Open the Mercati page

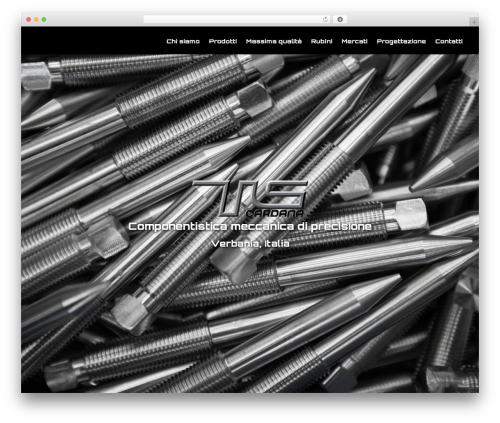pyautogui.click(x=354, y=41)
